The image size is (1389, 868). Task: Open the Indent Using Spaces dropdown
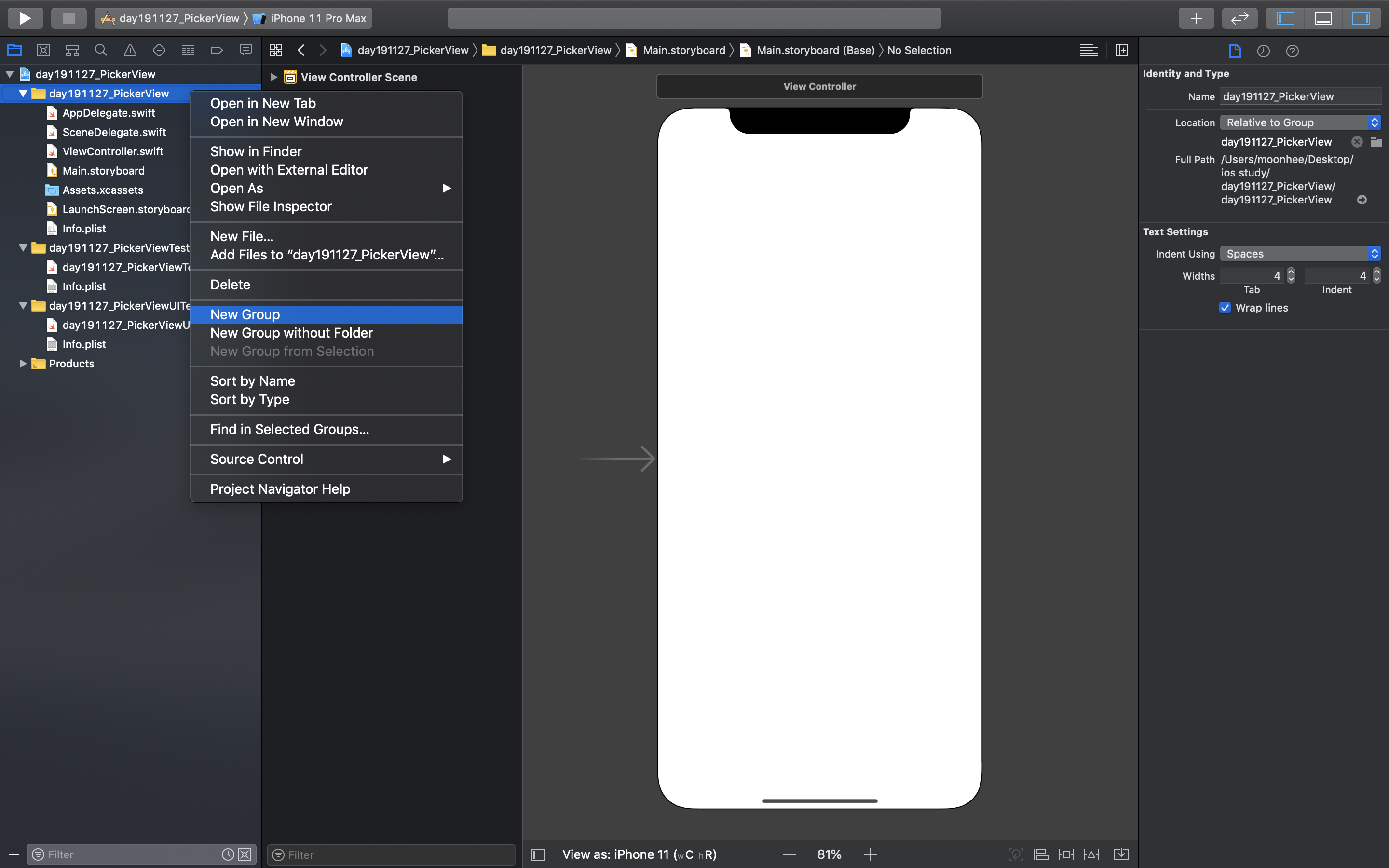pos(1300,254)
